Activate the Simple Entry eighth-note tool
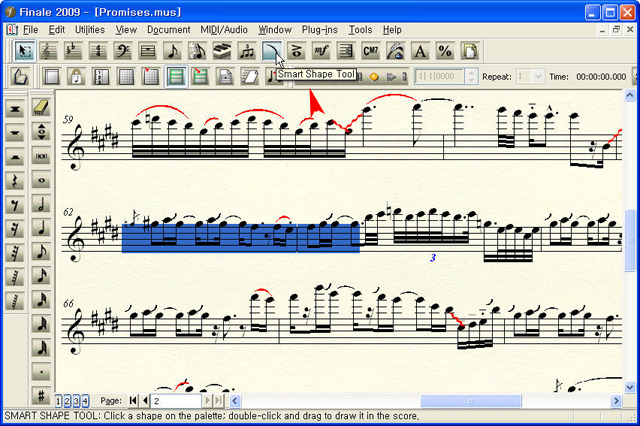This screenshot has height=426, width=640. tap(172, 51)
